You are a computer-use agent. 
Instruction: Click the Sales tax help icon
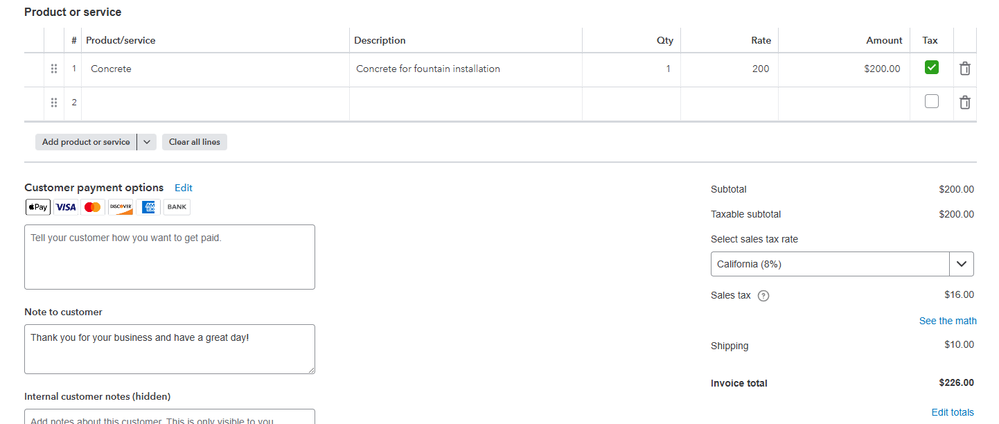tap(764, 296)
